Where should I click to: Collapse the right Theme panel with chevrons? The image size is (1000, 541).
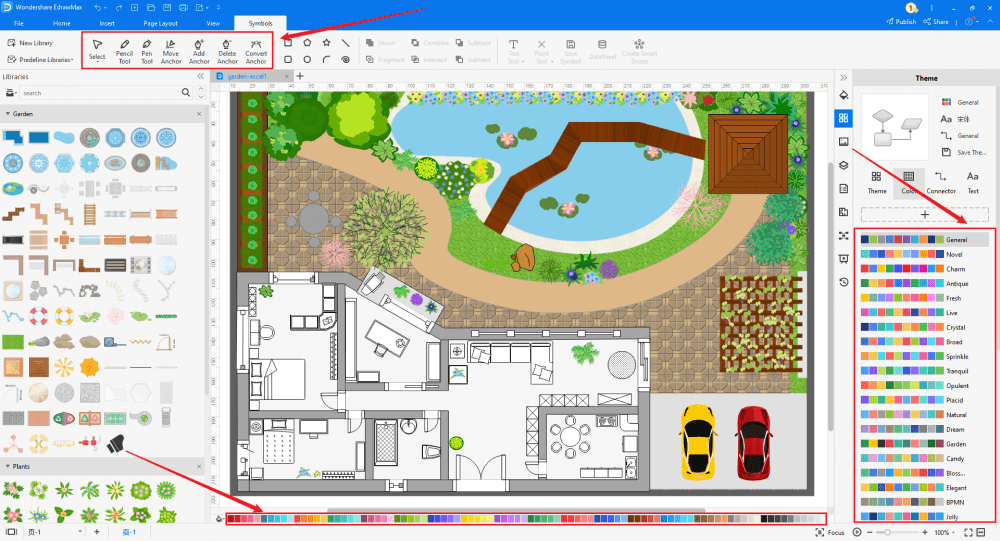pos(844,78)
